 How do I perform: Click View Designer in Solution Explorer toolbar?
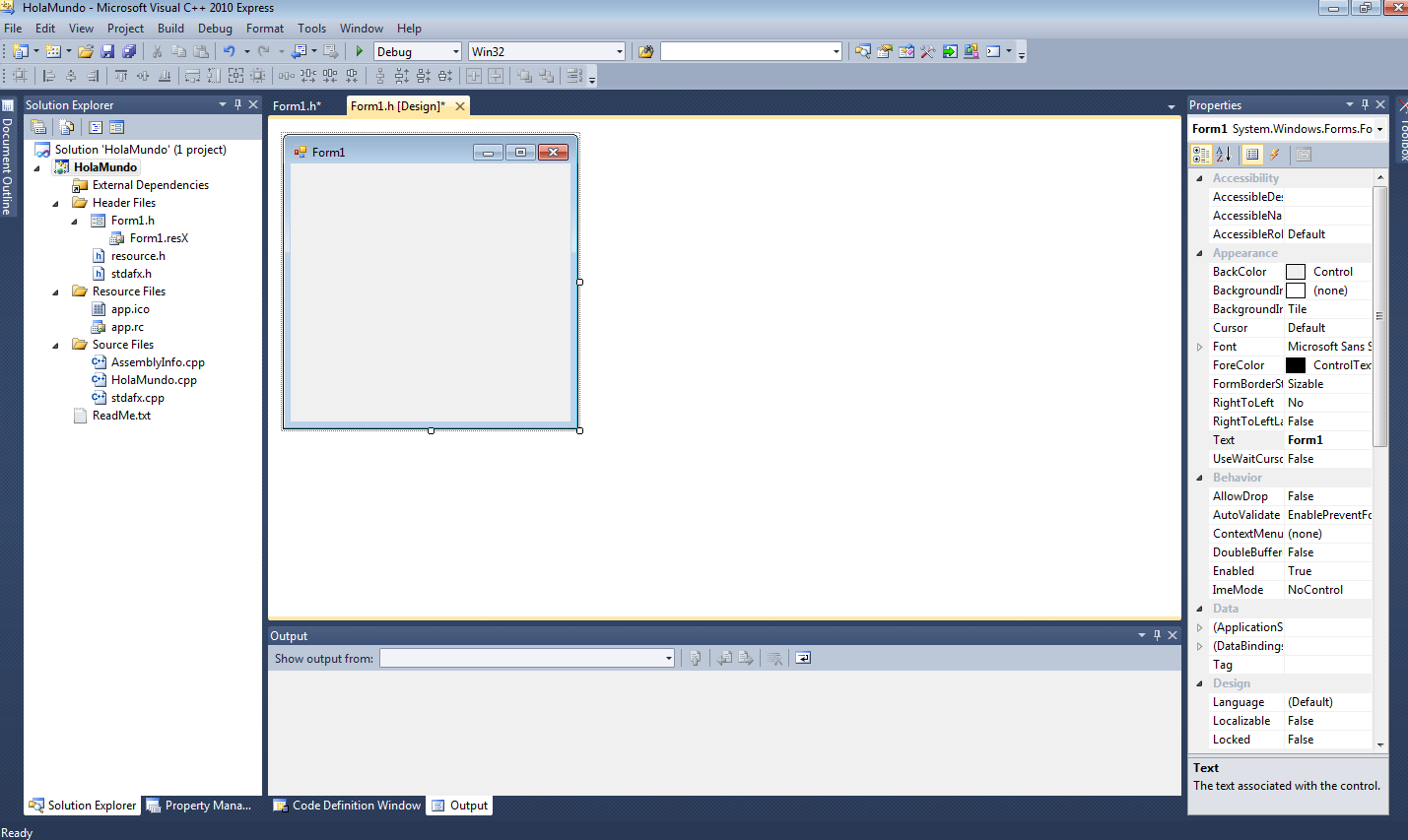[x=116, y=127]
